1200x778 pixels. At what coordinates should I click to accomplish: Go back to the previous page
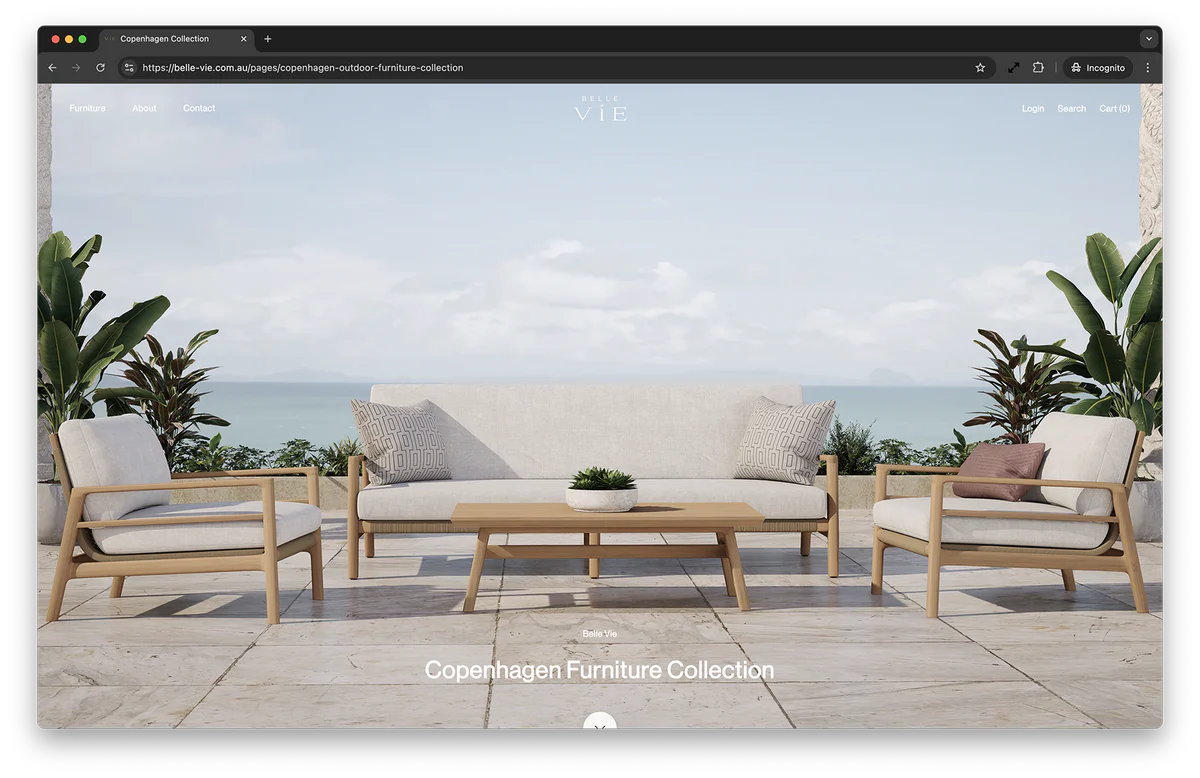53,68
